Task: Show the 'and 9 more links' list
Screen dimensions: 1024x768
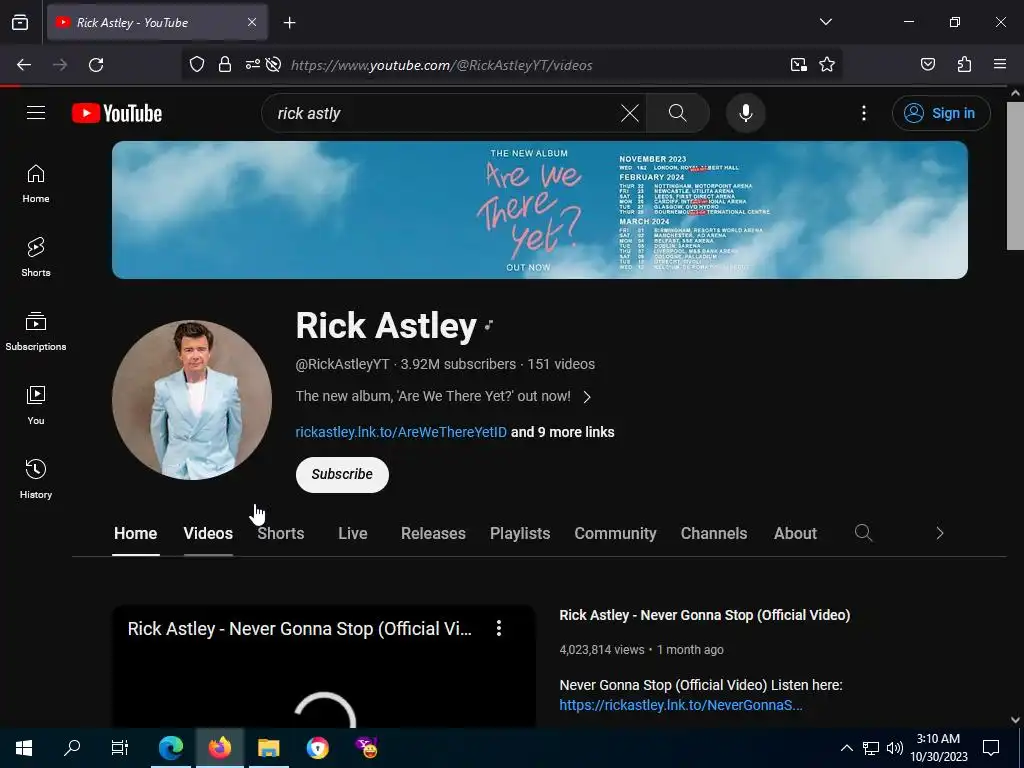Action: click(562, 432)
